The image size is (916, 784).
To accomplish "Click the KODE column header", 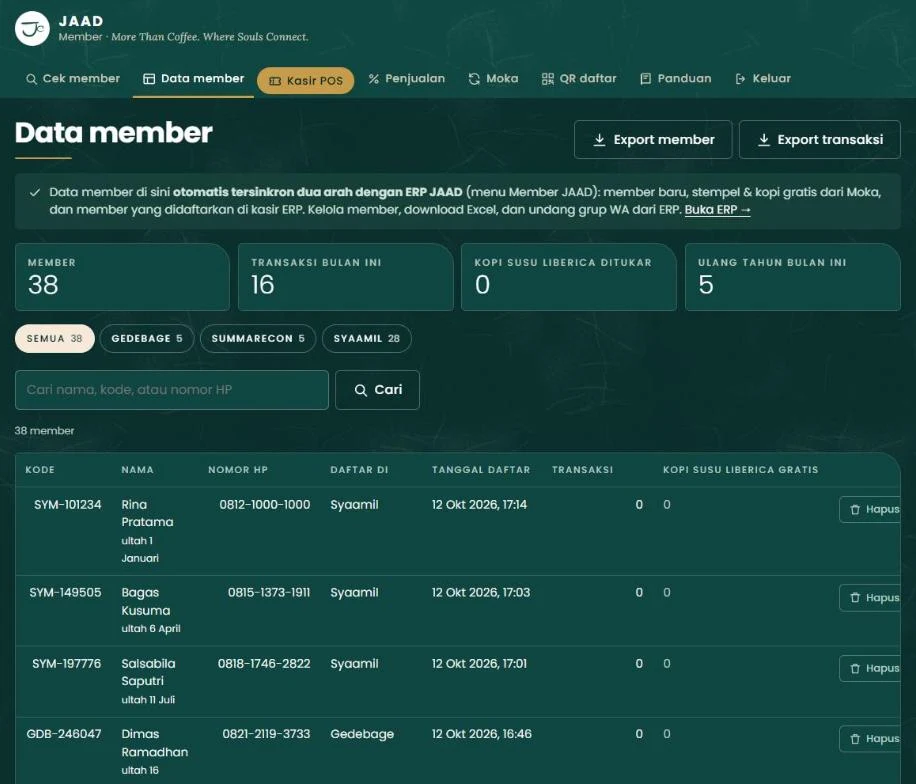I will (40, 470).
